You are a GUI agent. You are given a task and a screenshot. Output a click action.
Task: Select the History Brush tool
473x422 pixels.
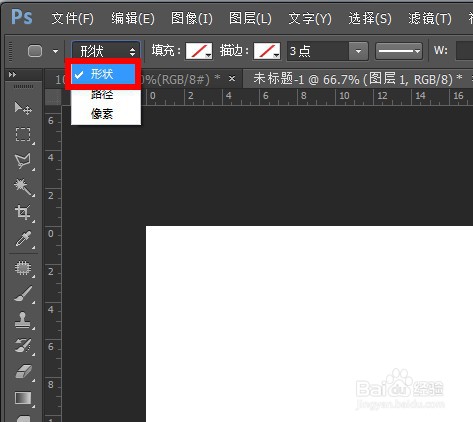pyautogui.click(x=23, y=346)
